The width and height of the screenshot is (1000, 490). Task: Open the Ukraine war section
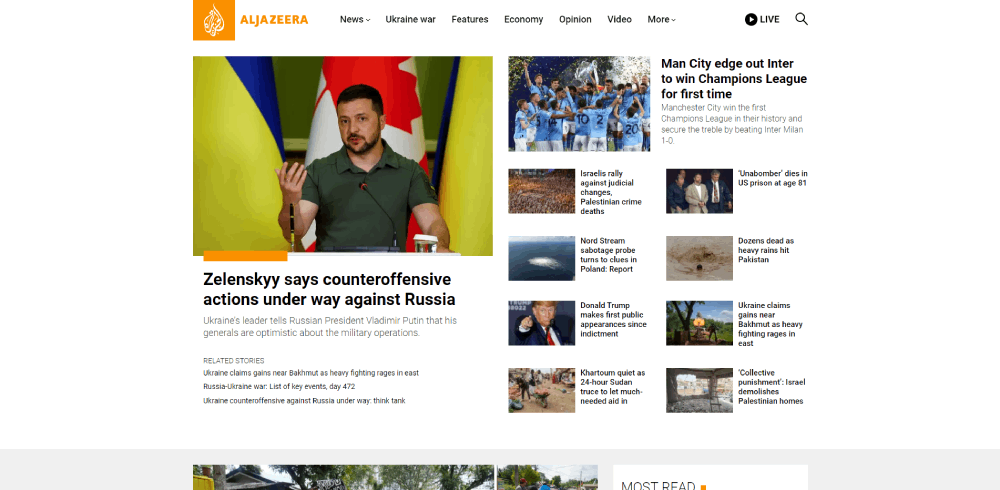click(411, 19)
